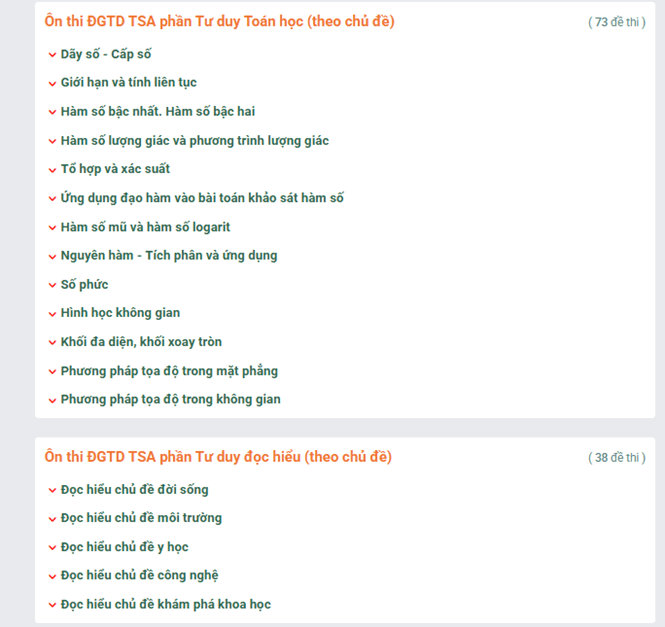Click the arrow icon next to Đọc hiểu chủ đề y học

coord(52,548)
